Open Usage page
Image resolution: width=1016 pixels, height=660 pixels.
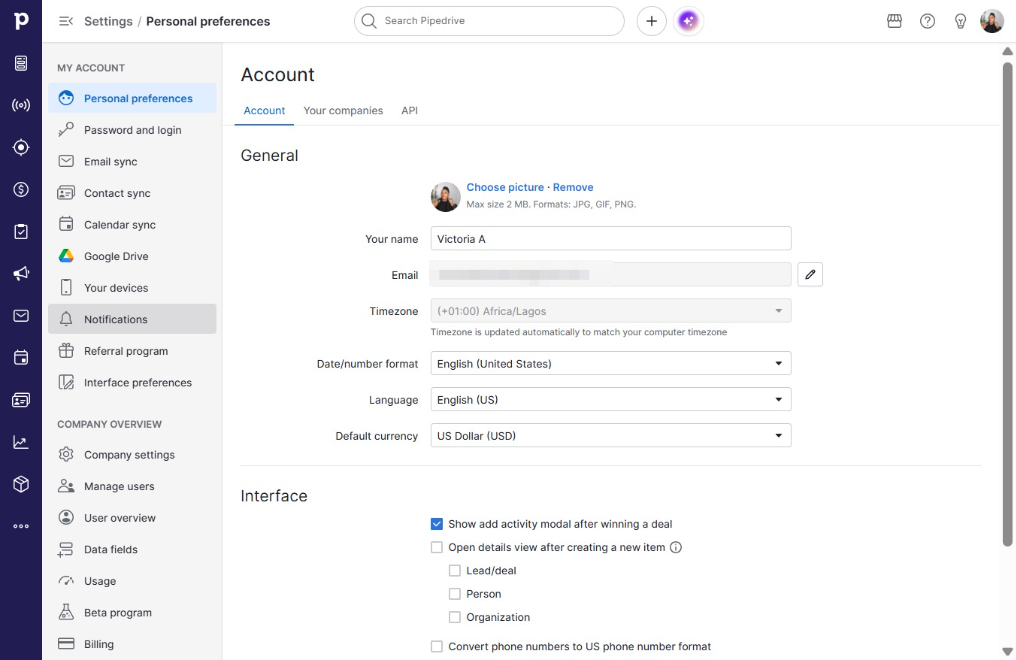point(132,581)
